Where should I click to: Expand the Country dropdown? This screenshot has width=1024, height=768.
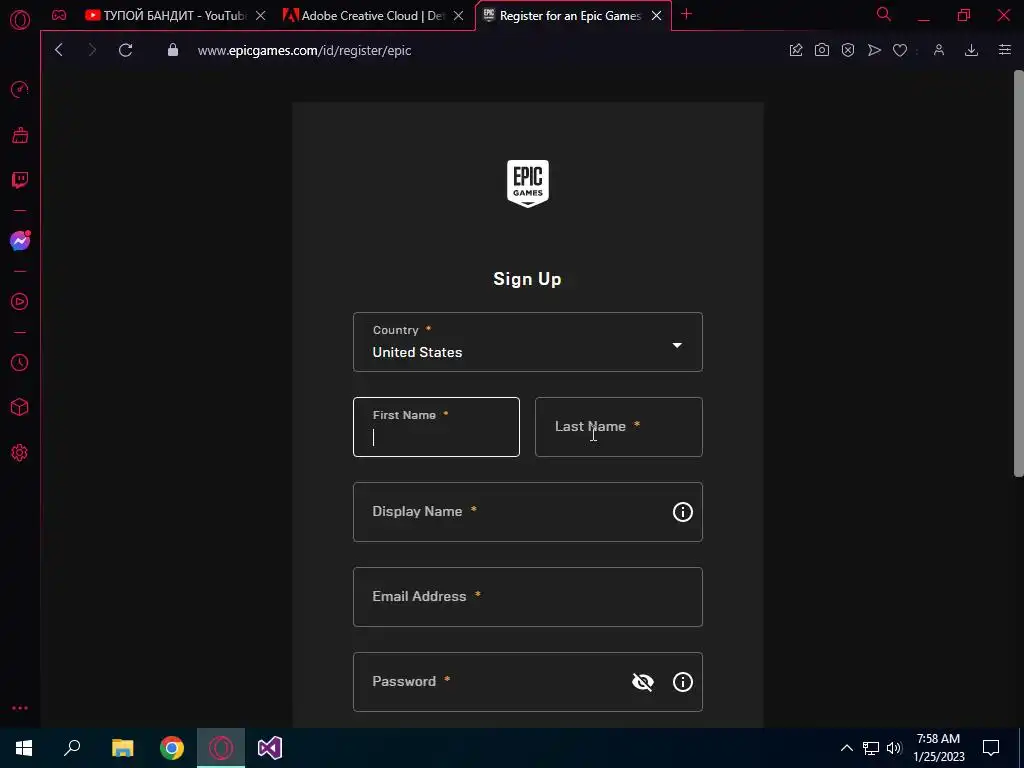click(528, 342)
